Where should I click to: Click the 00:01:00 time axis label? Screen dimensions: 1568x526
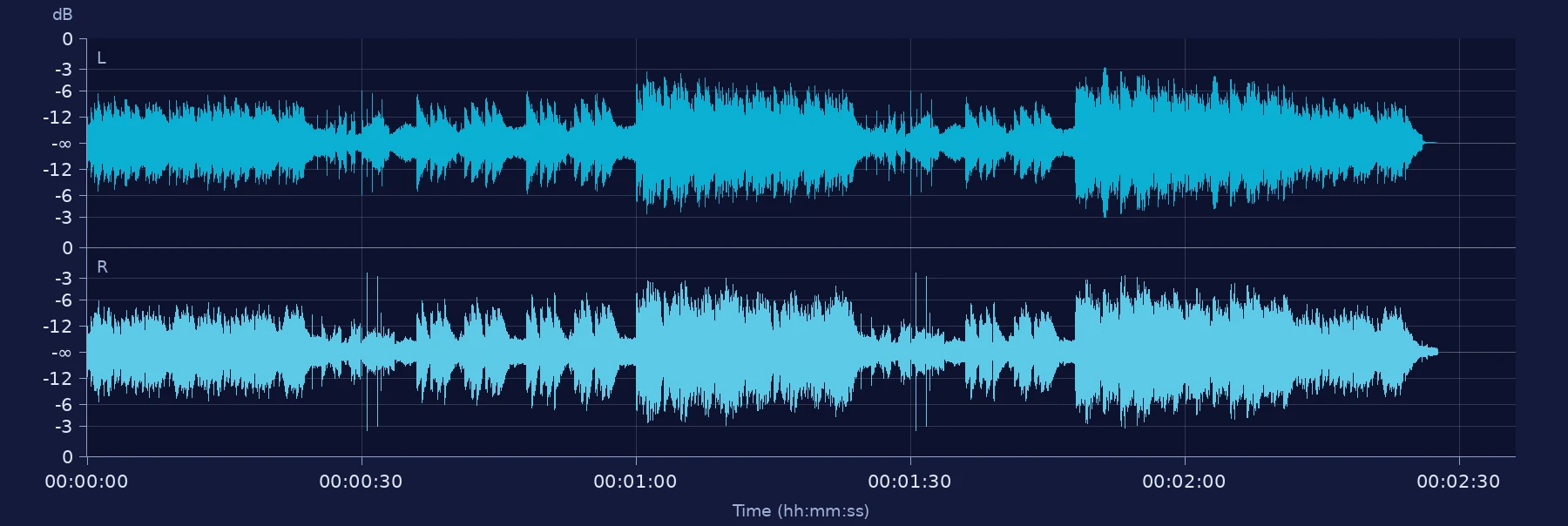click(635, 482)
